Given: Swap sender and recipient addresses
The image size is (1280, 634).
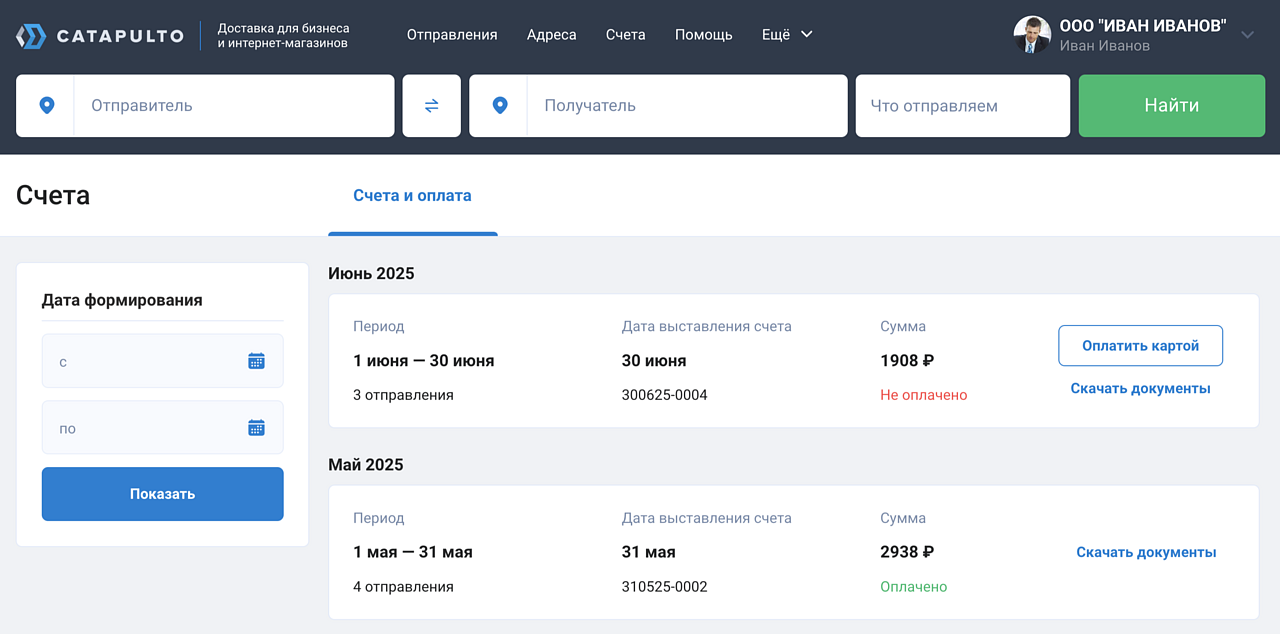Looking at the screenshot, I should [x=432, y=105].
